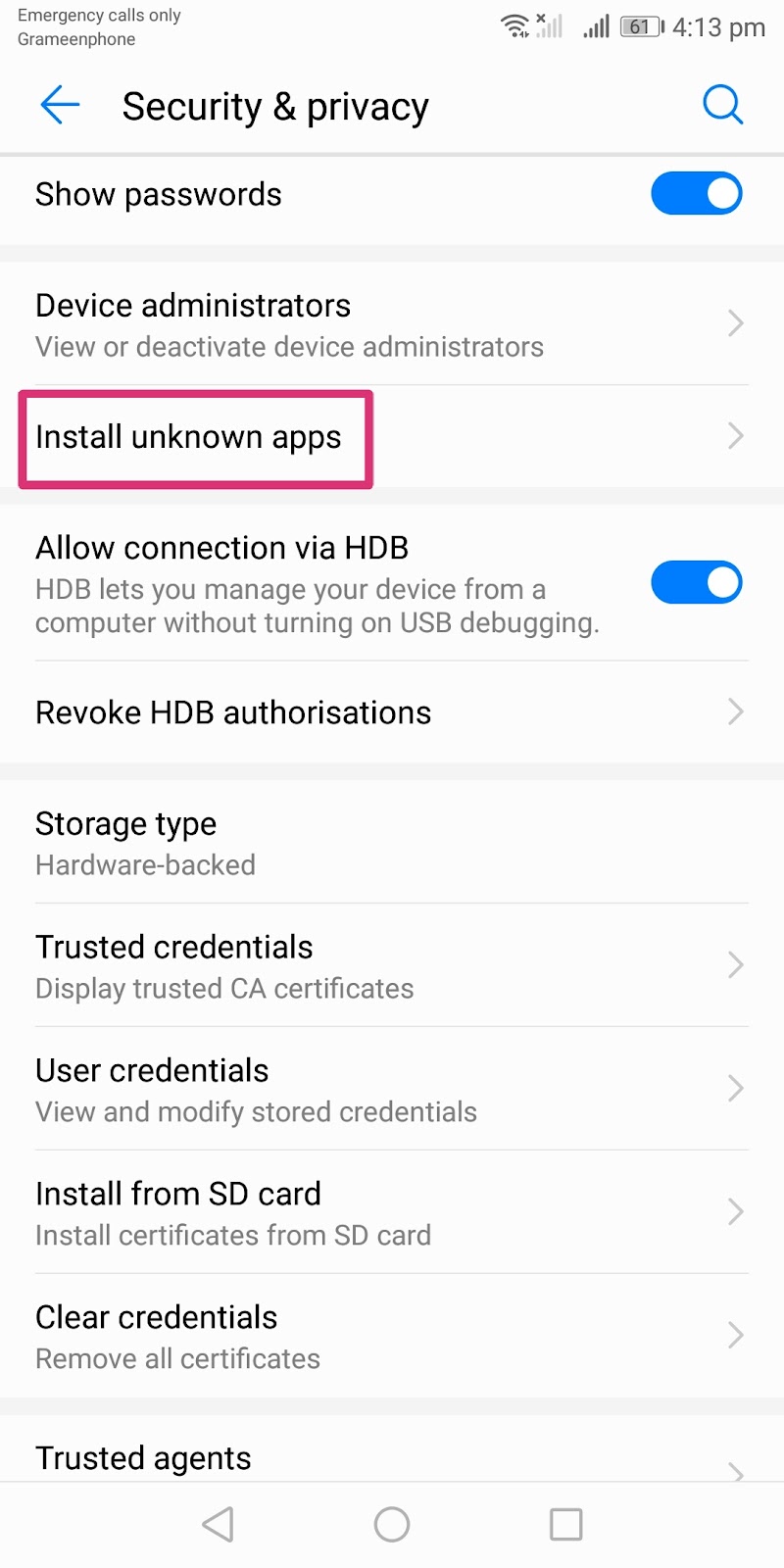Open the search magnifier icon

coord(723,105)
